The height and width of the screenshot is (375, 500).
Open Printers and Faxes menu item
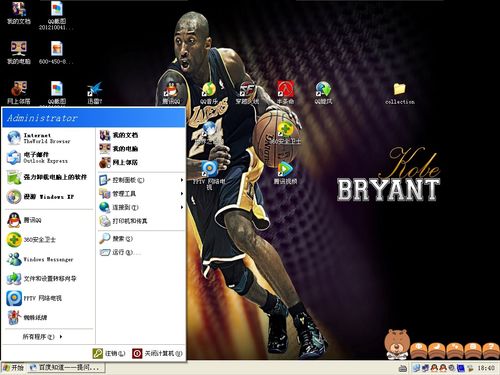click(141, 221)
